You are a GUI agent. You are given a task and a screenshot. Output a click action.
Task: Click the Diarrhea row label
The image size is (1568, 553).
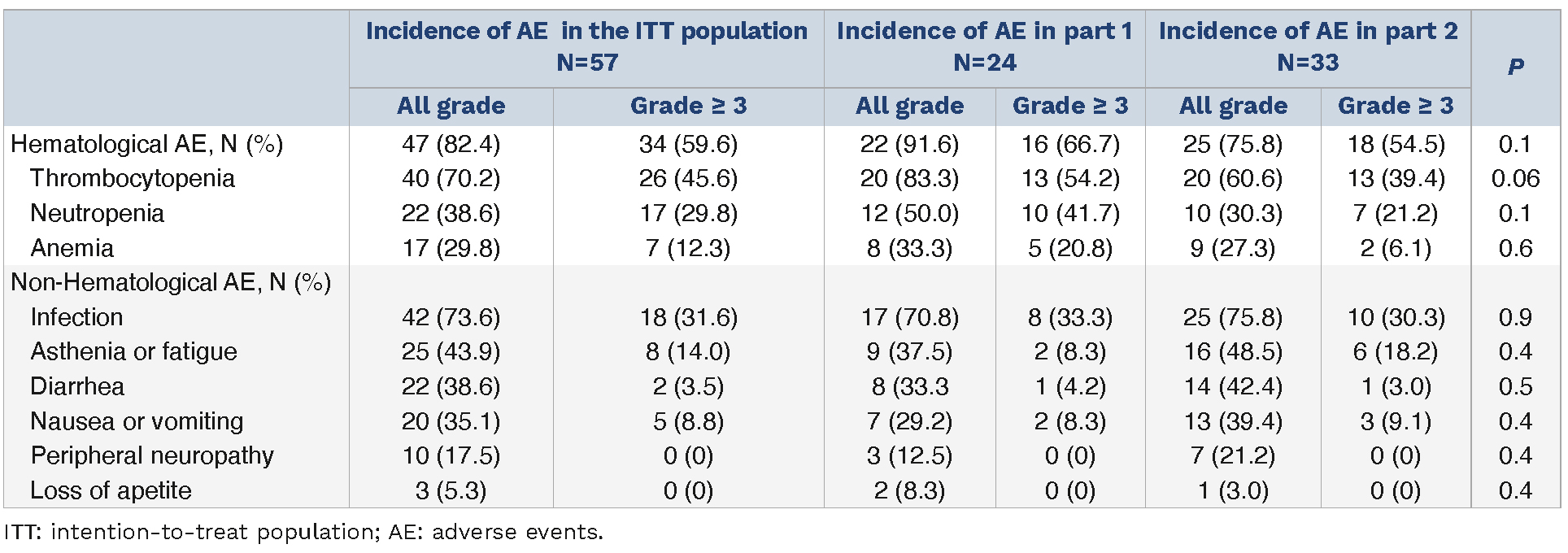(77, 386)
